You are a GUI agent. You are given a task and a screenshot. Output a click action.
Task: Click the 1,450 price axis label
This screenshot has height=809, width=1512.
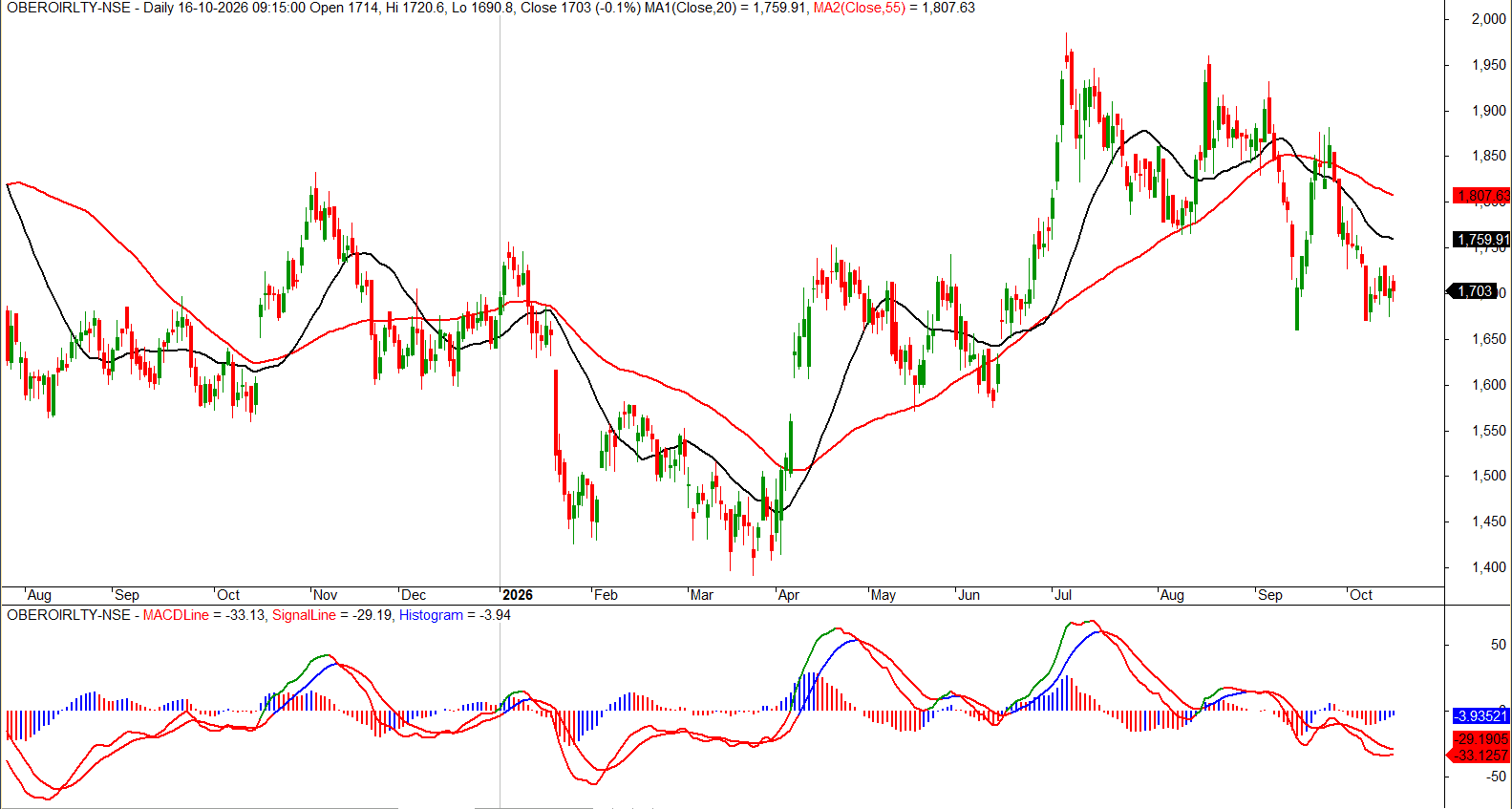[1489, 522]
